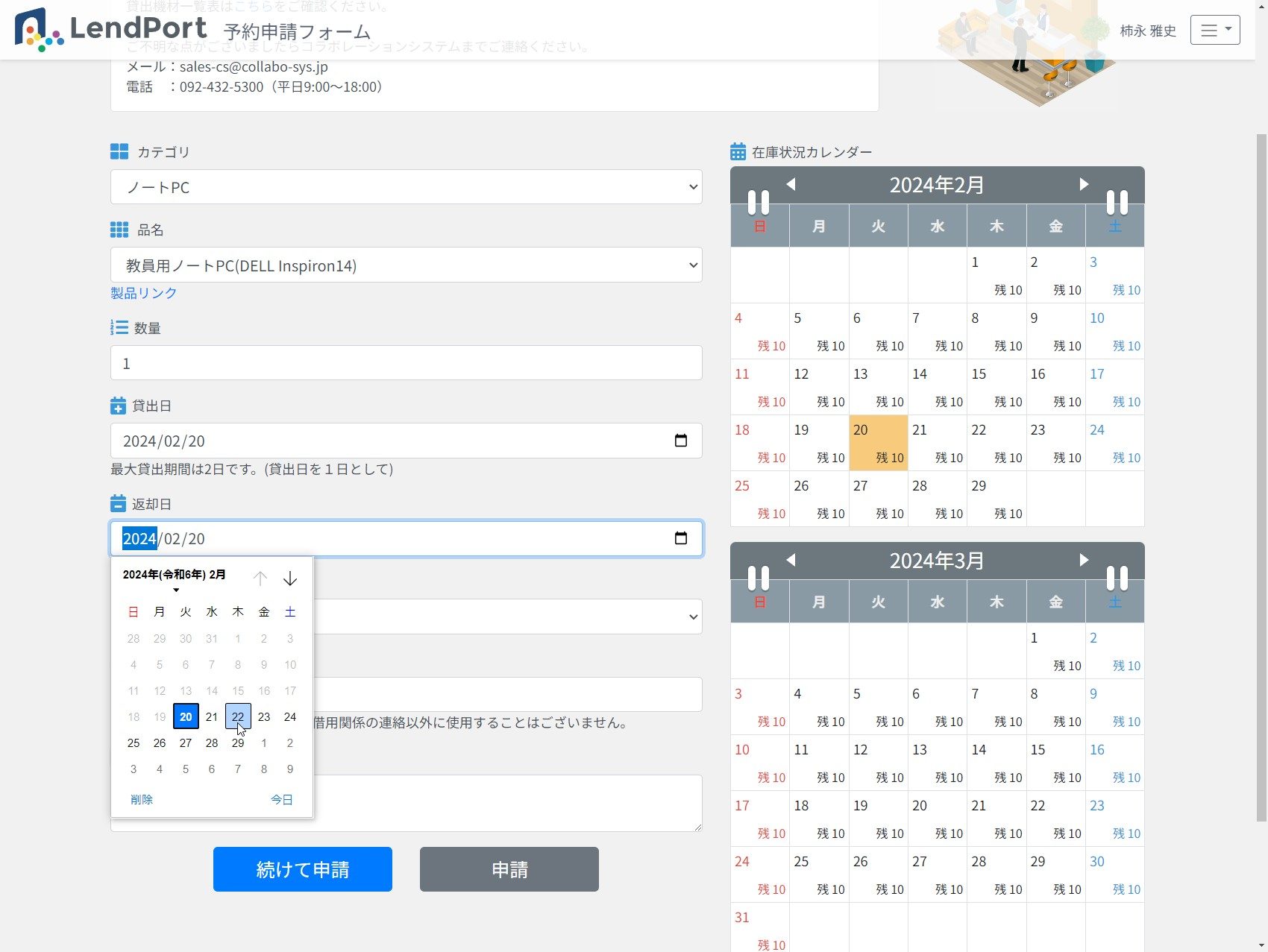Click the page vertical scrollbar
The image size is (1268, 952).
pyautogui.click(x=1261, y=477)
